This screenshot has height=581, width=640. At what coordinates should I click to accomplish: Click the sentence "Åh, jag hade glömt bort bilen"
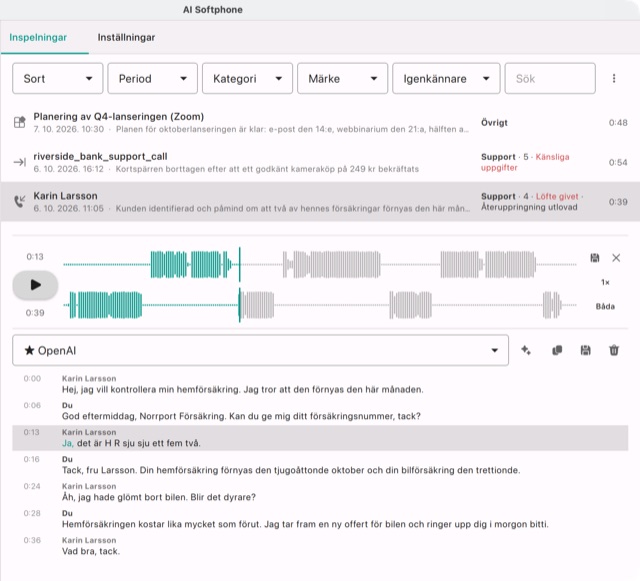coord(124,497)
